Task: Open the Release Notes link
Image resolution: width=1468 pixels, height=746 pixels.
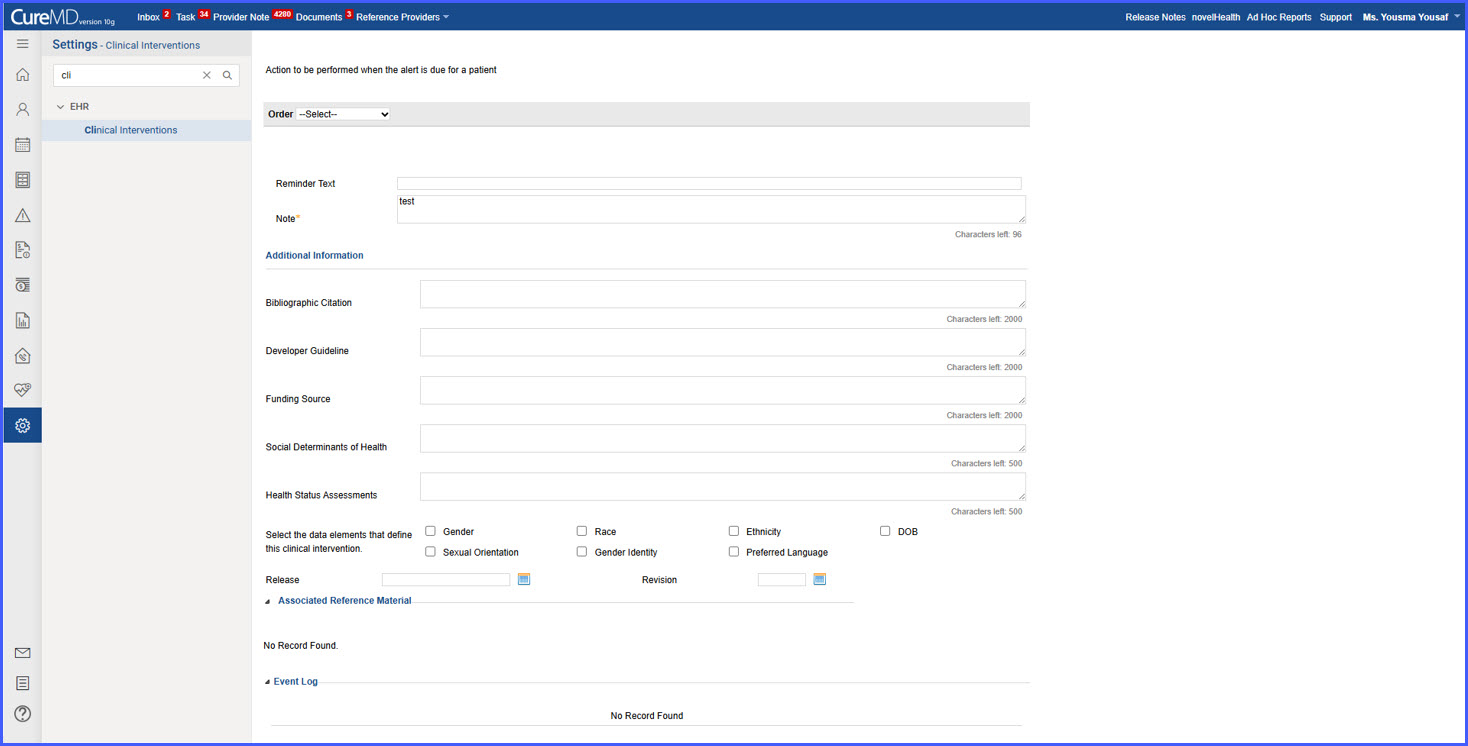Action: tap(1155, 17)
